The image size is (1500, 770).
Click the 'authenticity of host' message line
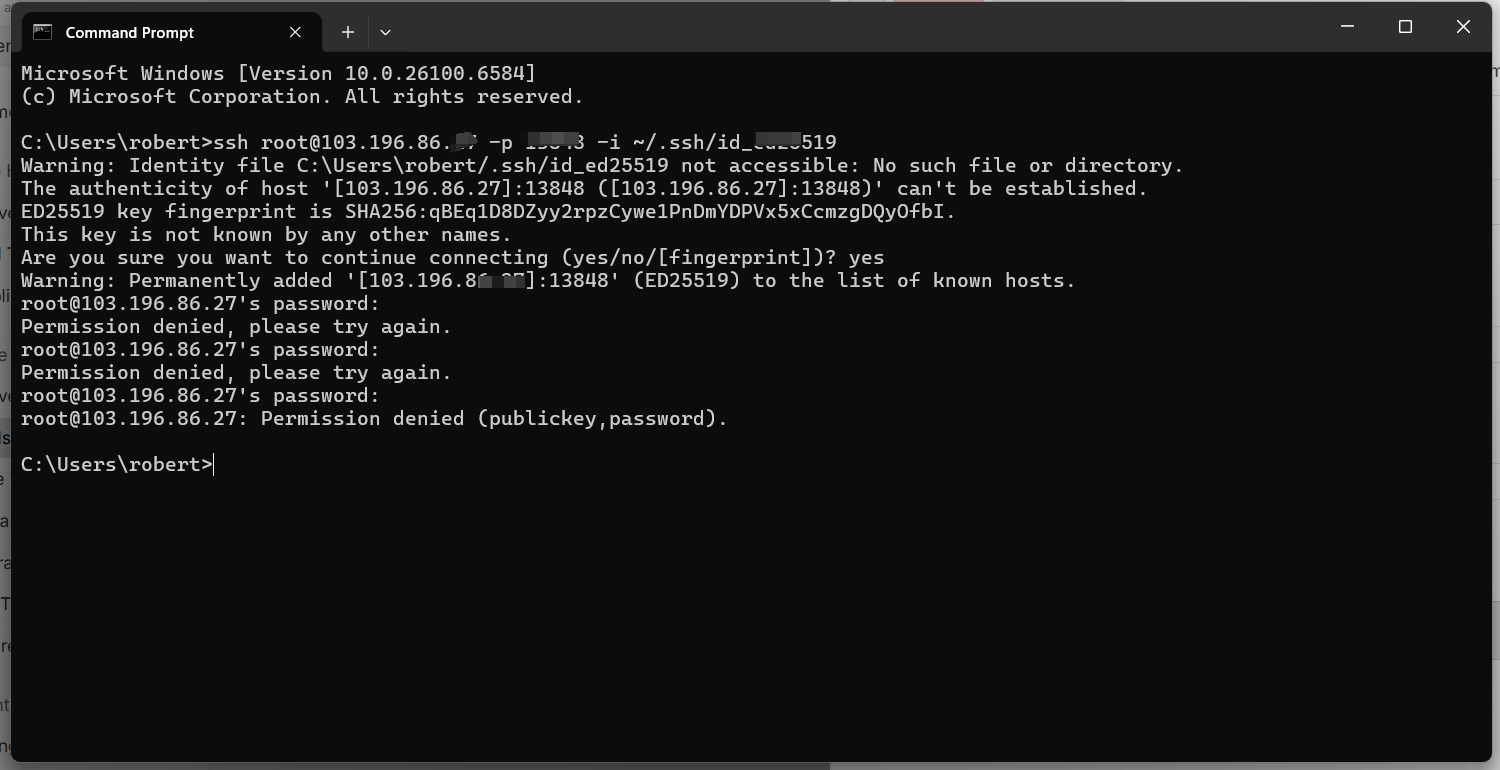584,188
